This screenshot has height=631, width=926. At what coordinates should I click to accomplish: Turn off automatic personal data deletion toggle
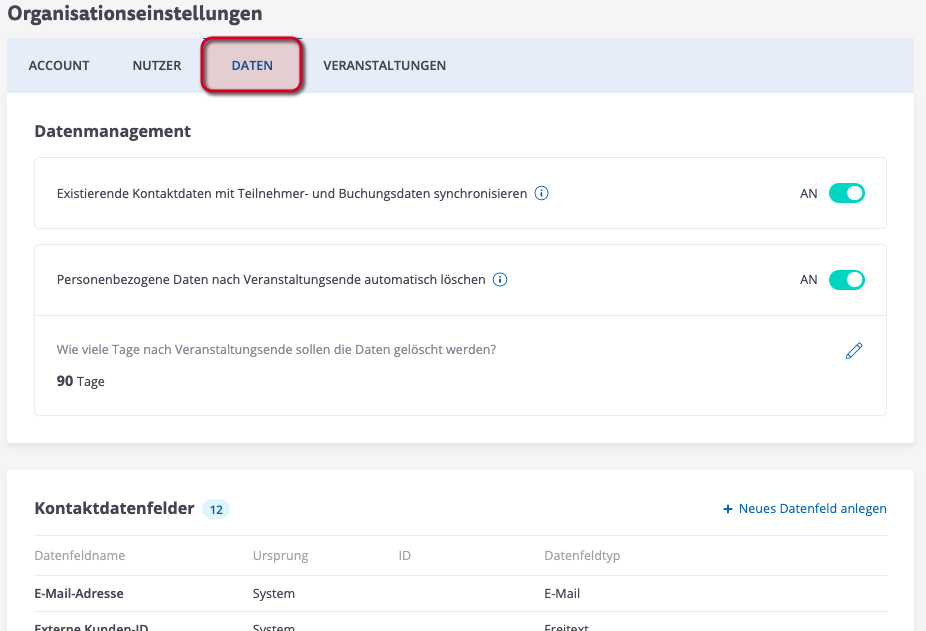846,280
